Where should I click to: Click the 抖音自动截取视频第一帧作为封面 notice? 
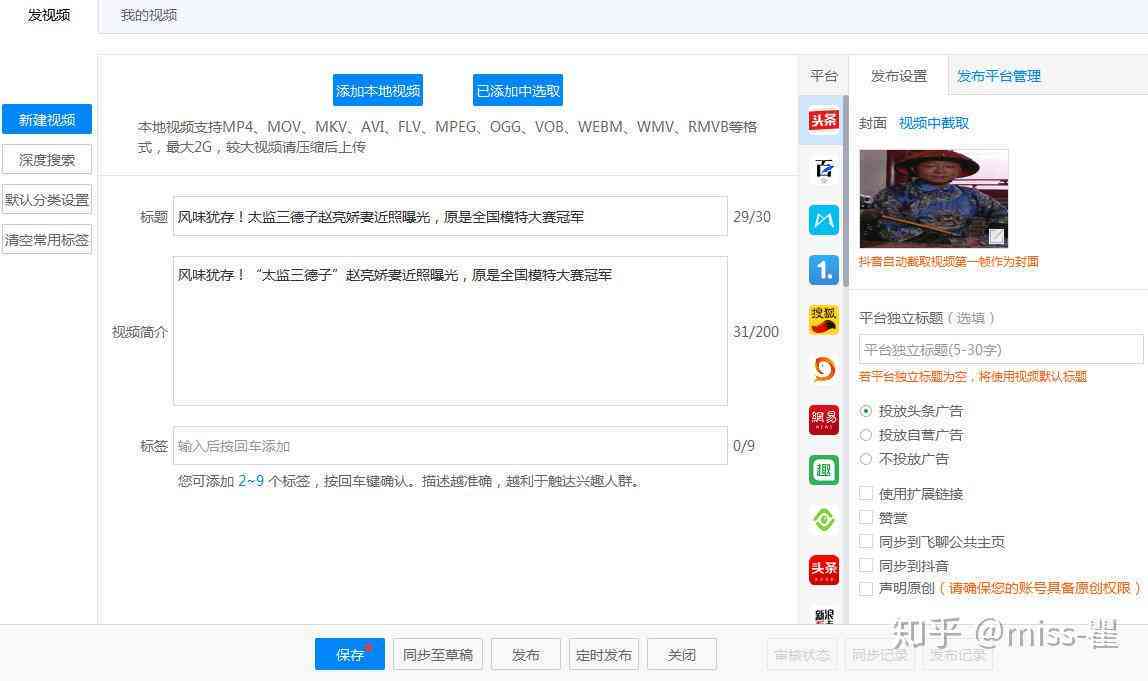pos(949,261)
